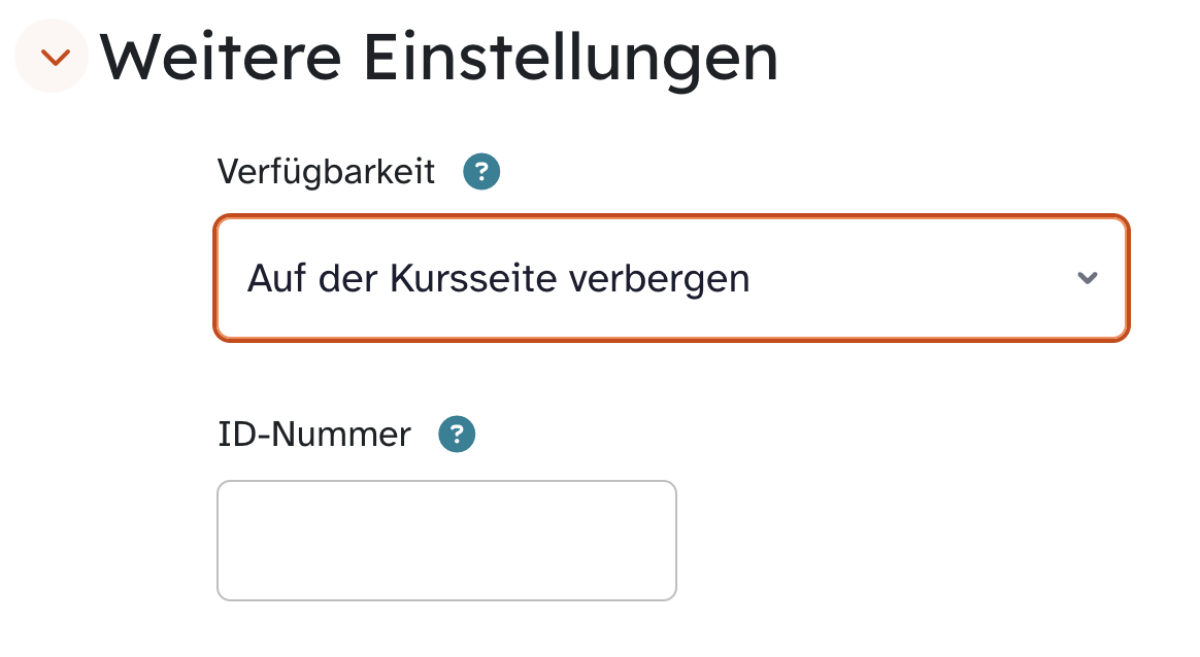The image size is (1200, 657).
Task: Focus the ID-Nummer input field
Action: pos(446,540)
